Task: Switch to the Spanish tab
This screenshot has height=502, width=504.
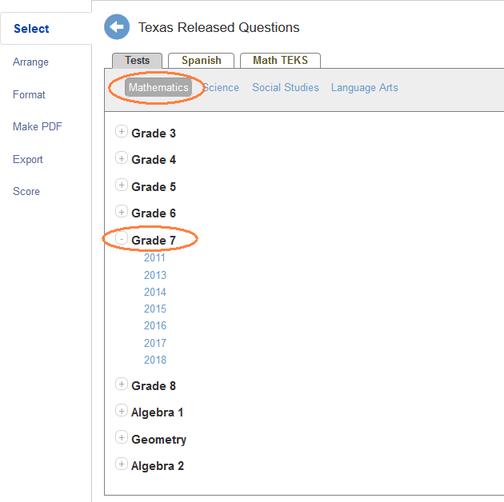Action: point(201,60)
